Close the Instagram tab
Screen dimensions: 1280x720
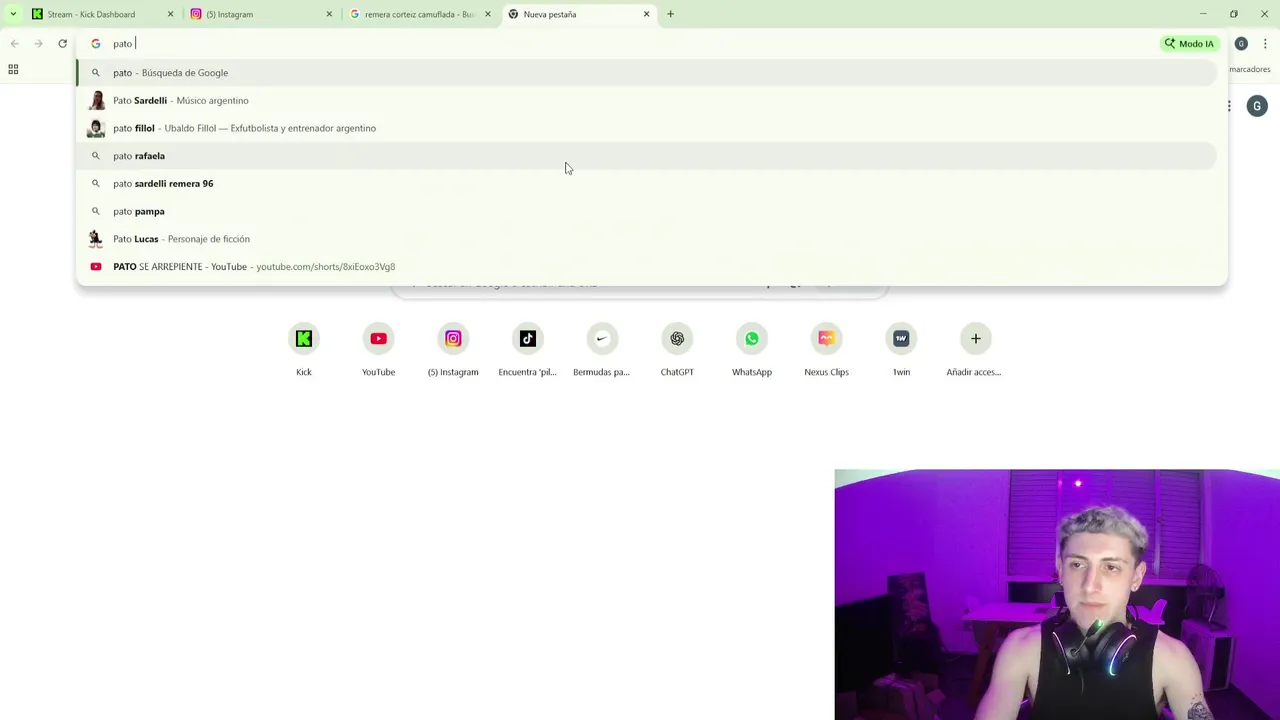tap(329, 14)
